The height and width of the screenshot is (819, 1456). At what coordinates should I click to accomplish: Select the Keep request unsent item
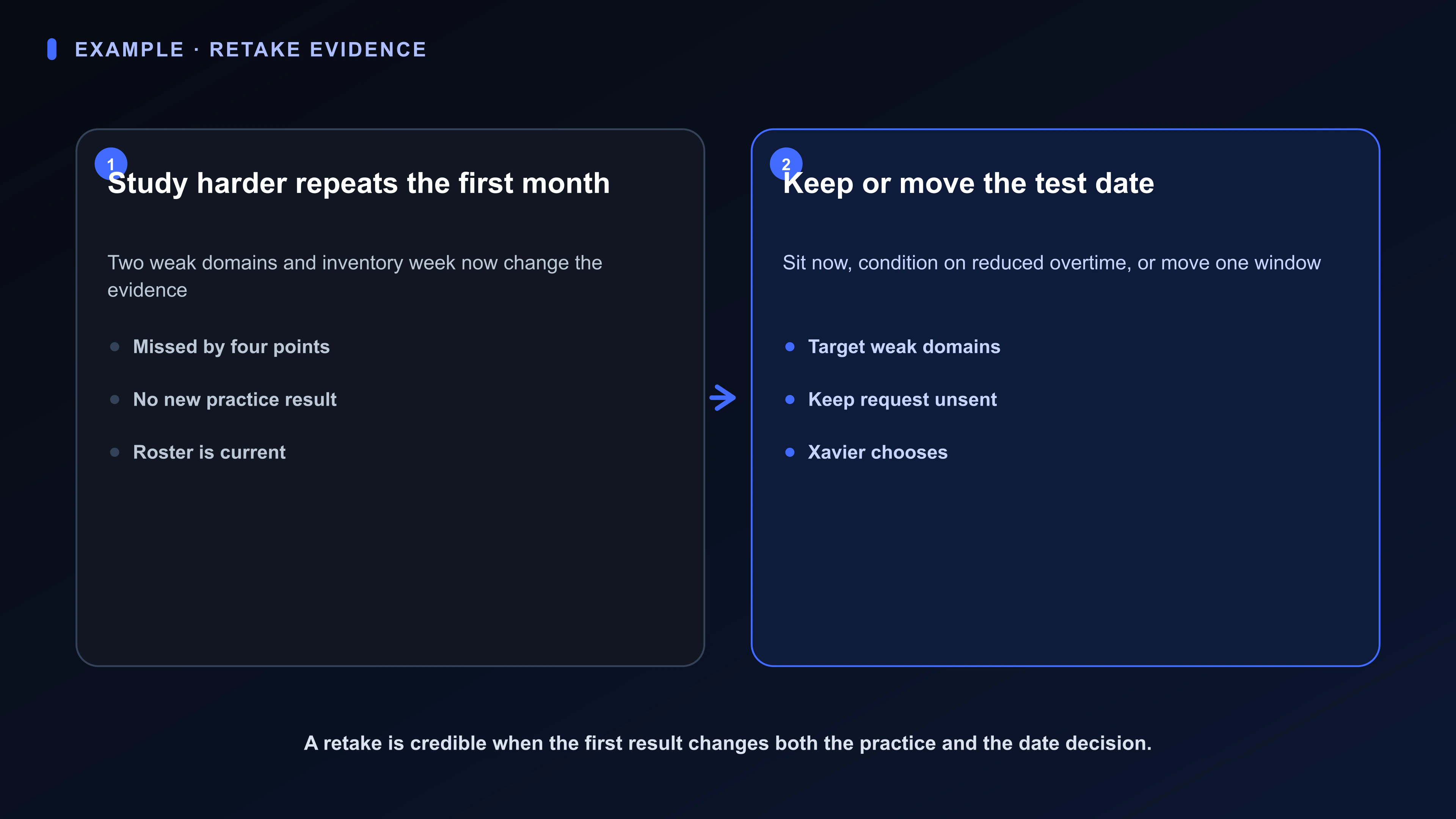pyautogui.click(x=902, y=400)
